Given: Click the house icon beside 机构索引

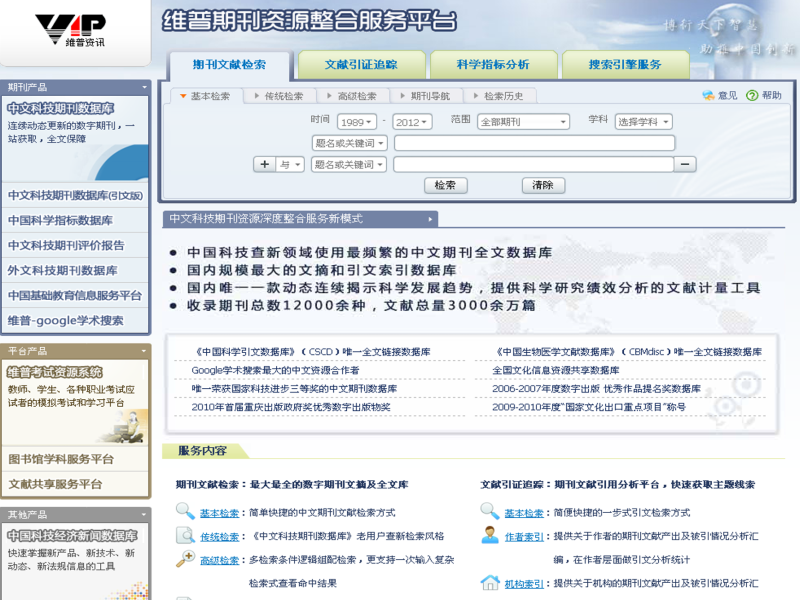Looking at the screenshot, I should [490, 582].
